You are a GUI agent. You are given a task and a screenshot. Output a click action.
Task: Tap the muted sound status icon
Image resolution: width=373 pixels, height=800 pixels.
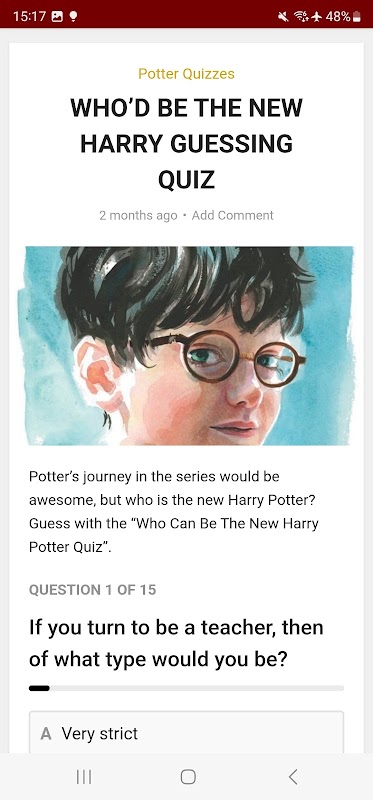point(283,17)
